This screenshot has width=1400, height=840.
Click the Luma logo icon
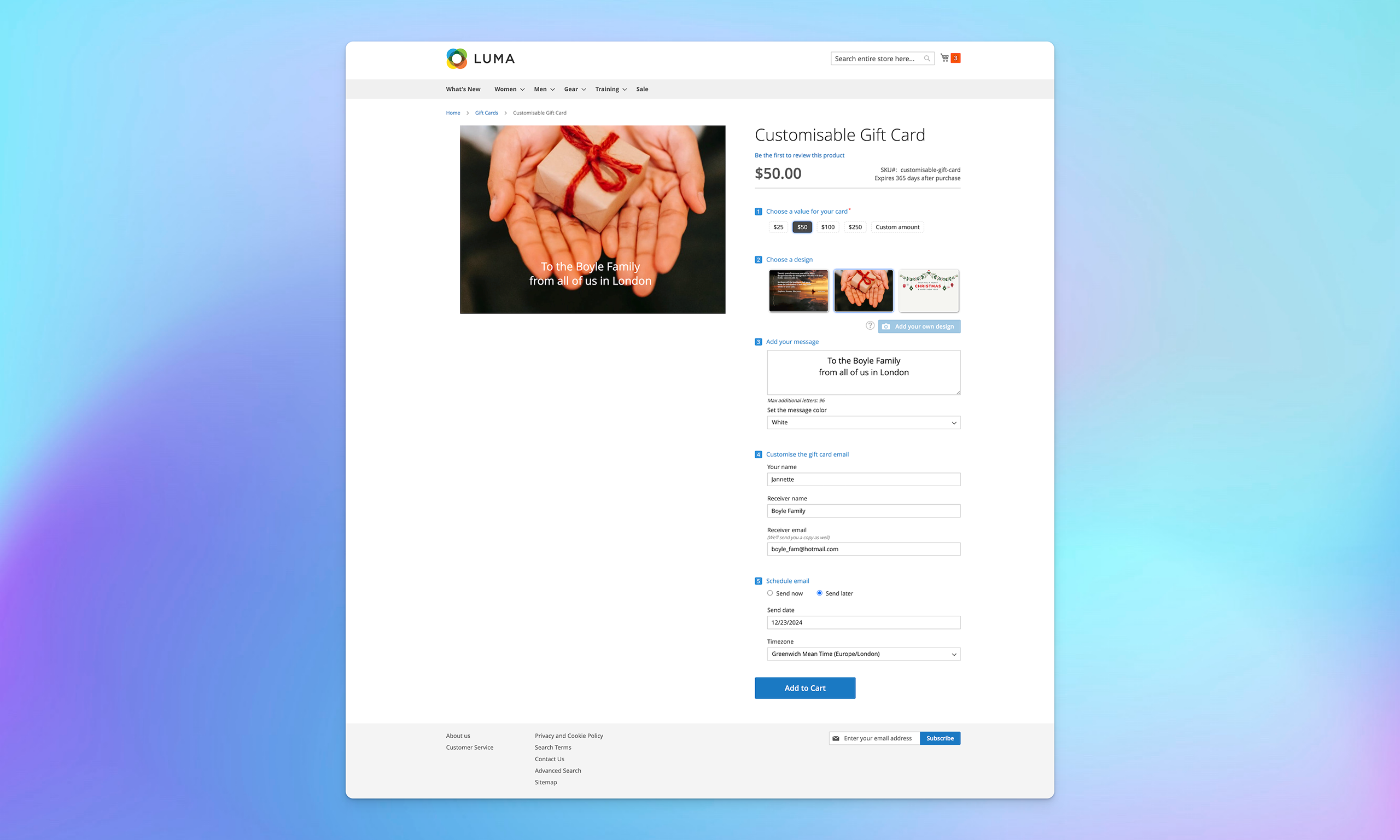[x=455, y=58]
